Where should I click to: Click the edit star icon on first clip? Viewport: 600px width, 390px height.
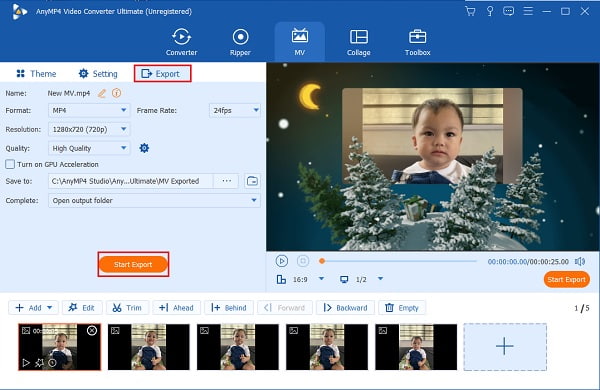[x=39, y=362]
